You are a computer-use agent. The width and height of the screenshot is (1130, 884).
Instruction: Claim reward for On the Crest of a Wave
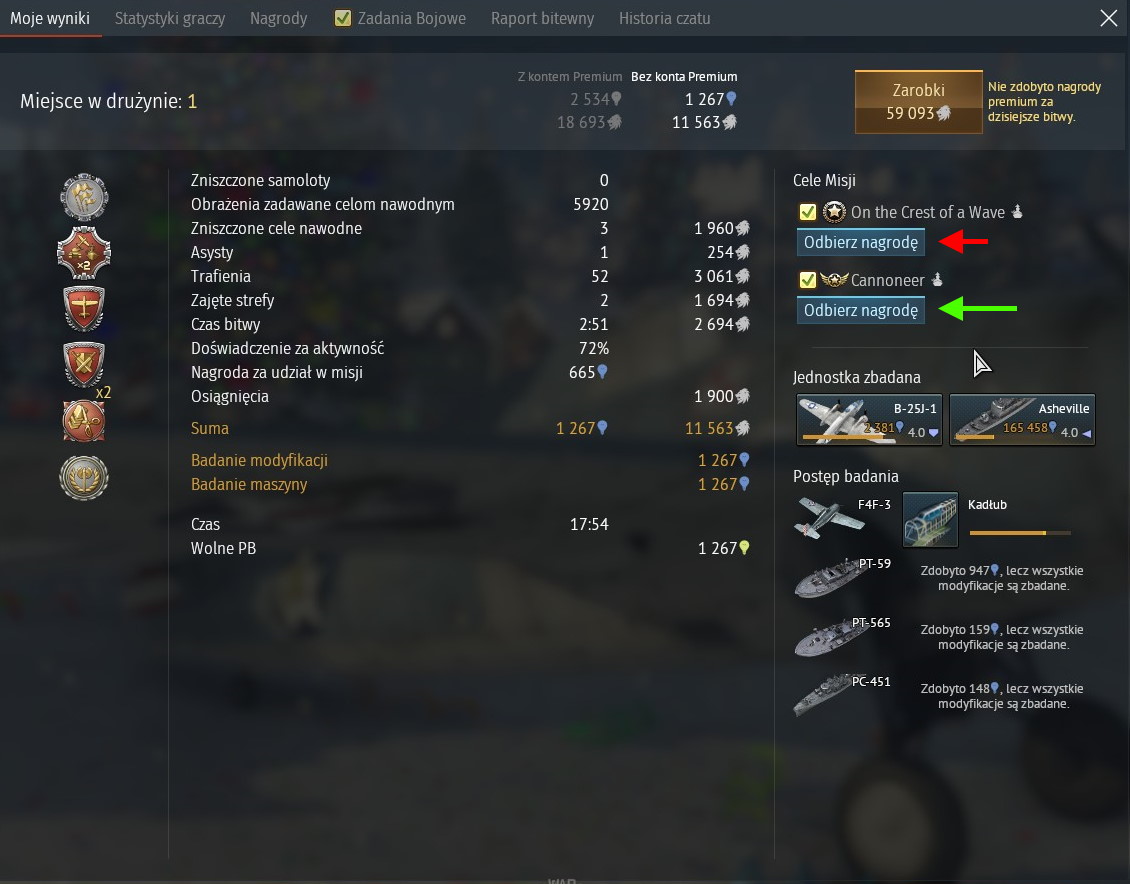[860, 242]
